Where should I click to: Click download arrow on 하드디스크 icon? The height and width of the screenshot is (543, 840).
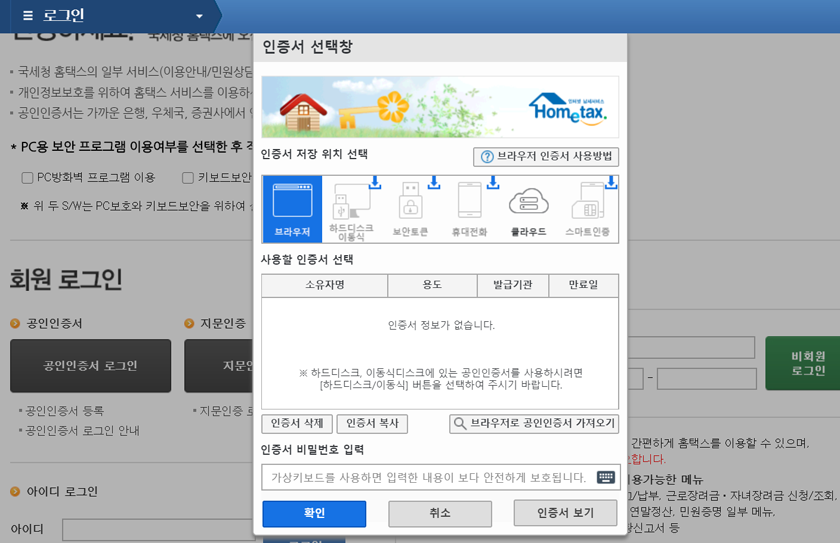375,183
